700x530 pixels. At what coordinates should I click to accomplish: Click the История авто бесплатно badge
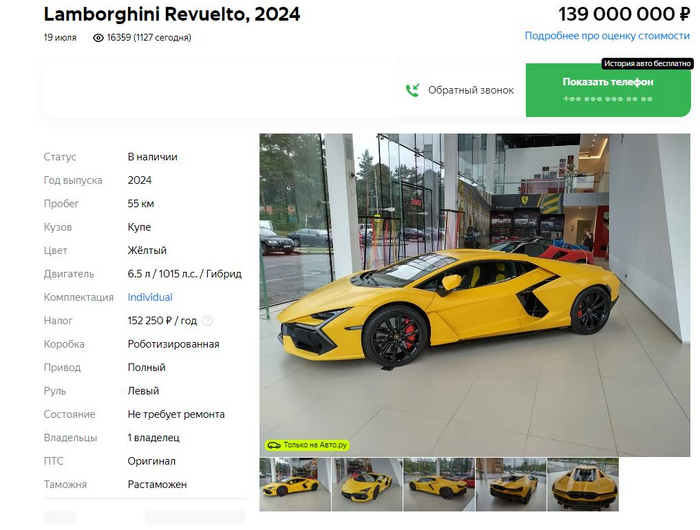point(647,63)
